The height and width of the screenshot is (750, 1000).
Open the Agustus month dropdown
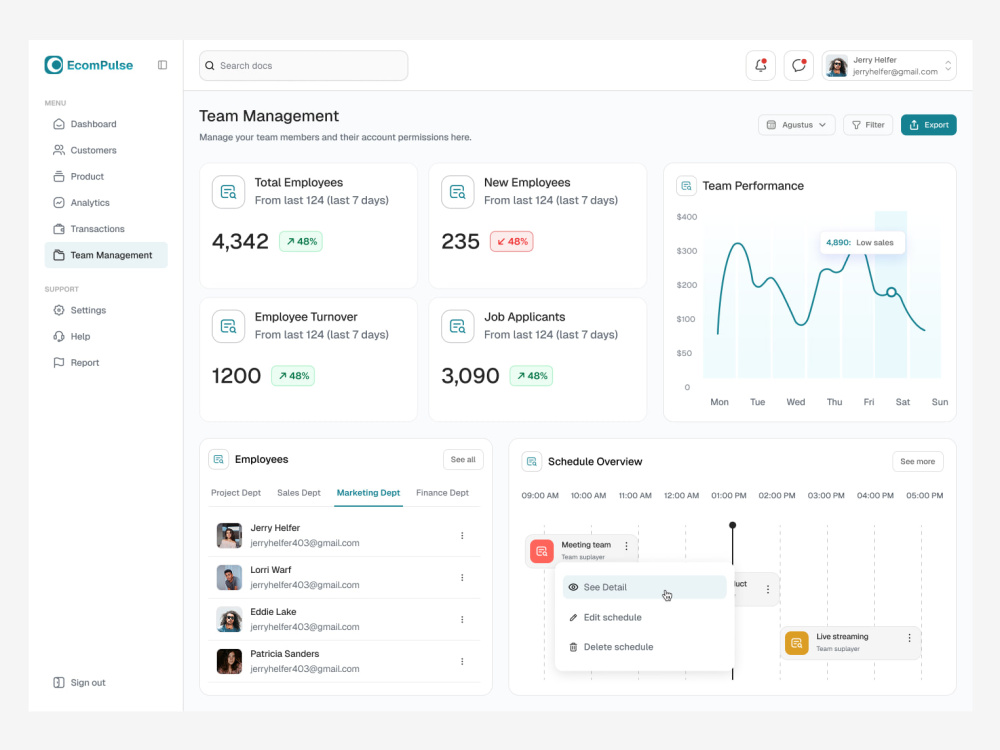click(x=796, y=125)
